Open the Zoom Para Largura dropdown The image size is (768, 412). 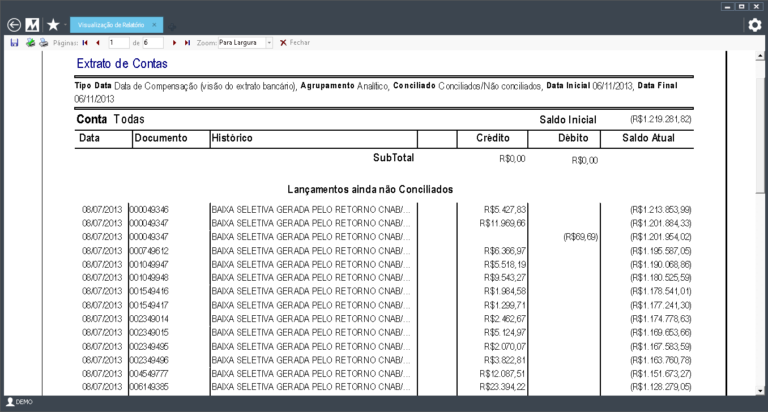point(269,43)
